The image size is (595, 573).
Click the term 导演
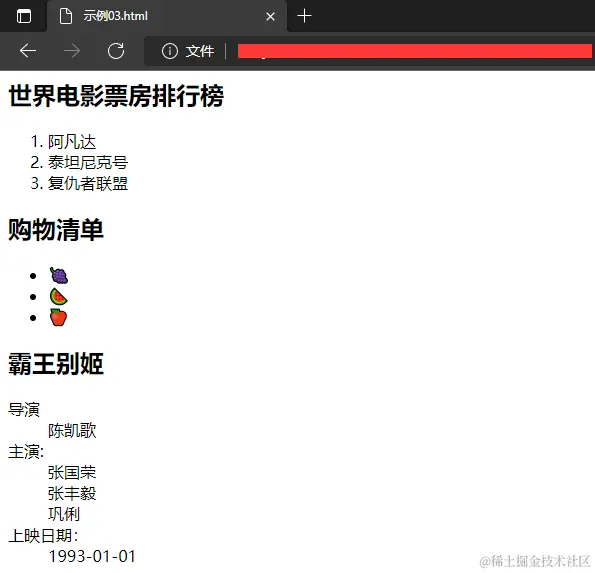pos(24,410)
